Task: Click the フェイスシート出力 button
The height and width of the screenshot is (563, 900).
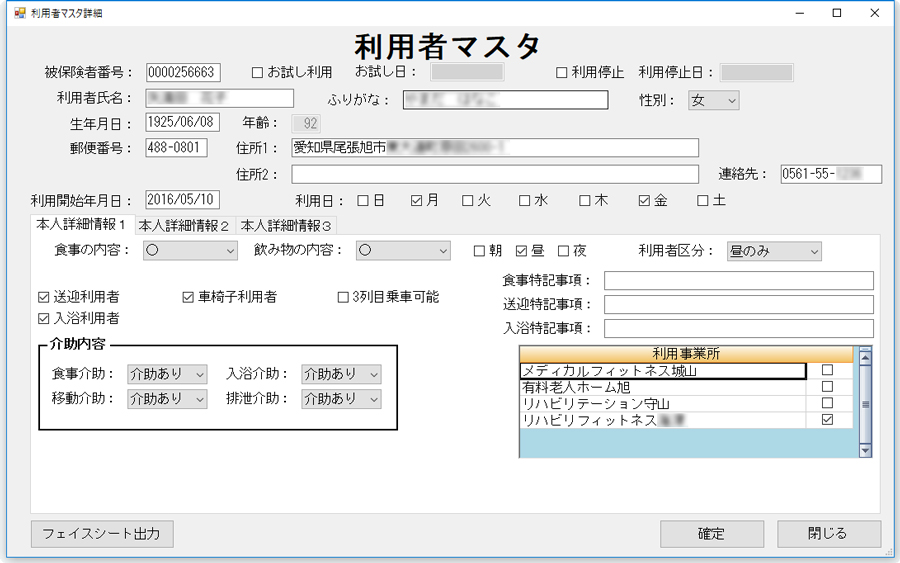Action: click(x=102, y=534)
